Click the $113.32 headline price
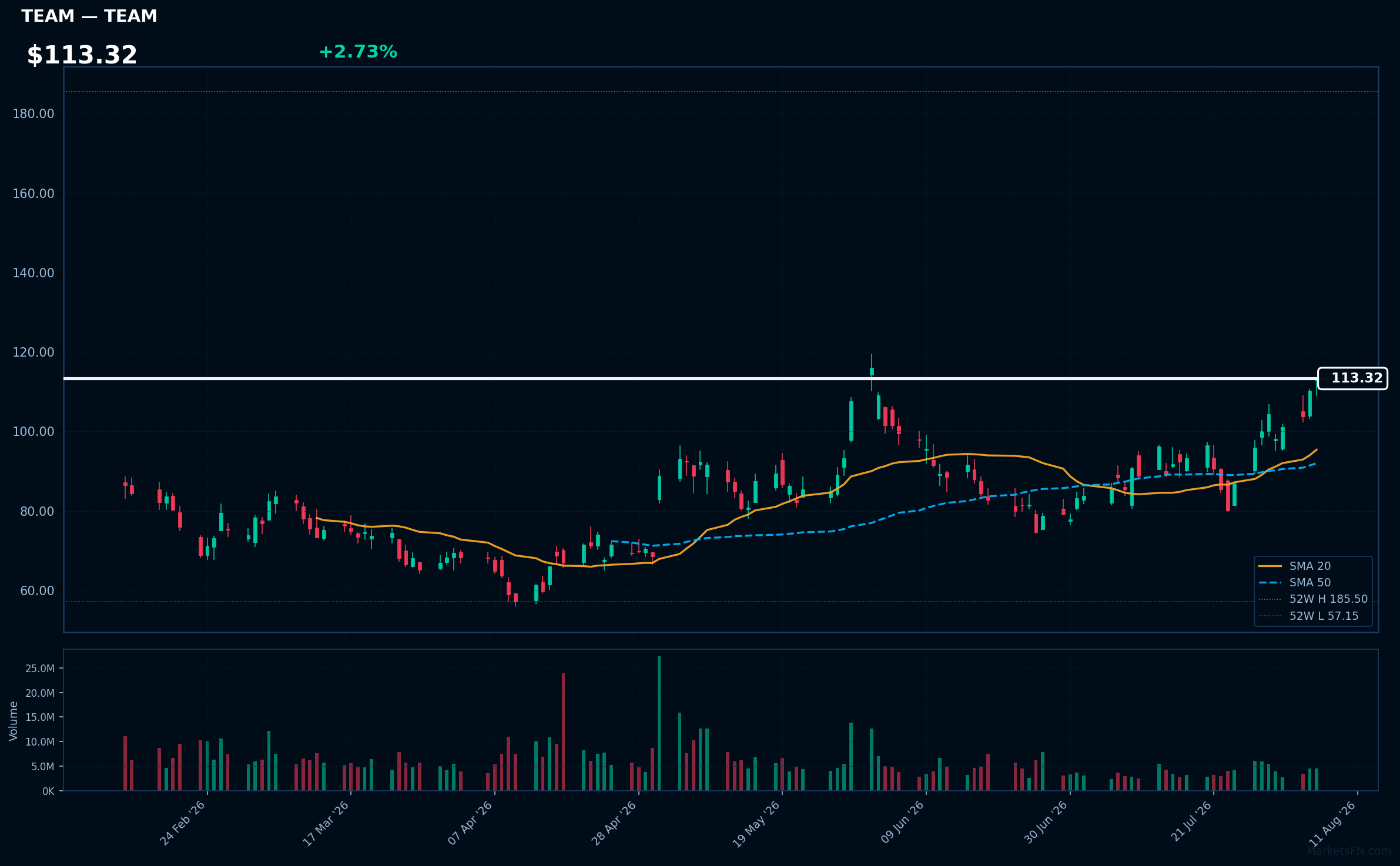 click(x=82, y=55)
